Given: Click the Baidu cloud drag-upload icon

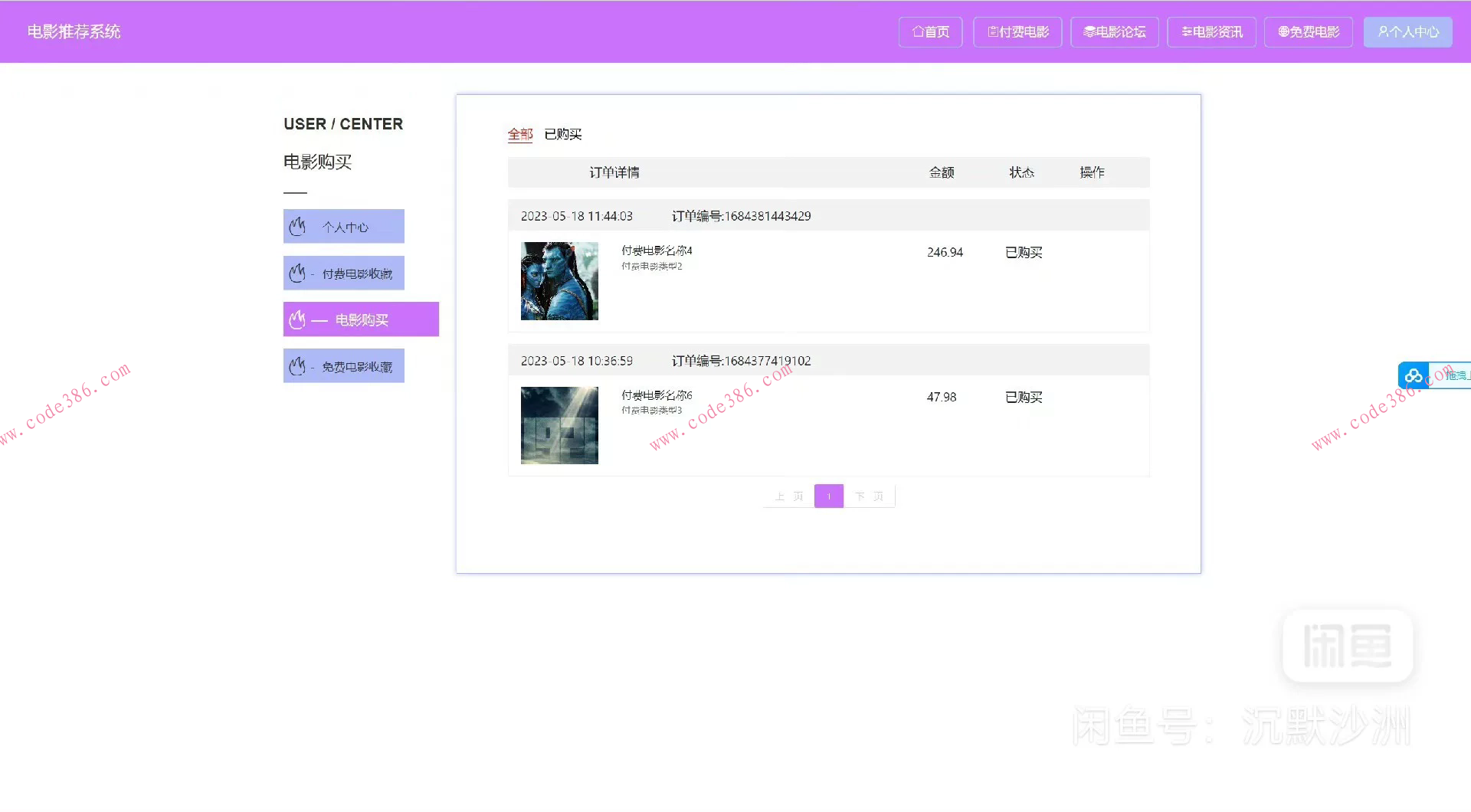Looking at the screenshot, I should coord(1414,375).
